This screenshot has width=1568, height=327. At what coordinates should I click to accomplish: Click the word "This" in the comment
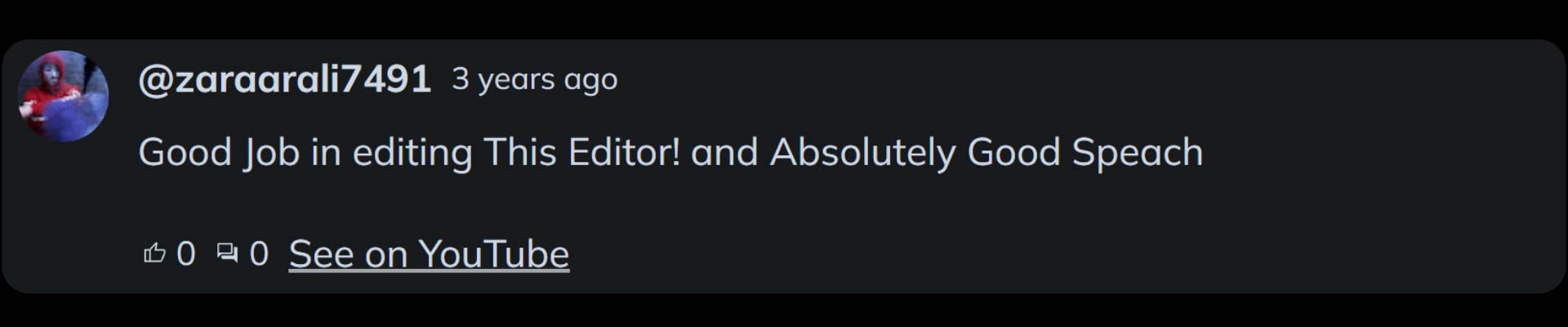(x=520, y=152)
